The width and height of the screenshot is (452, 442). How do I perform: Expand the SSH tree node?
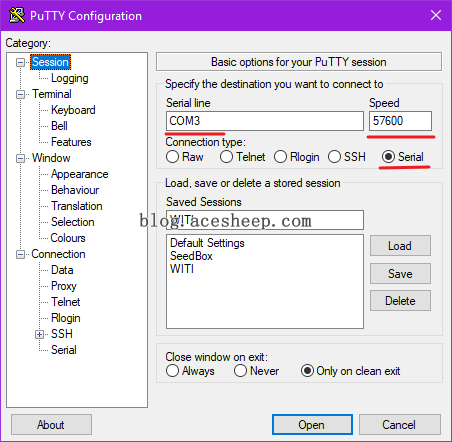click(x=39, y=334)
